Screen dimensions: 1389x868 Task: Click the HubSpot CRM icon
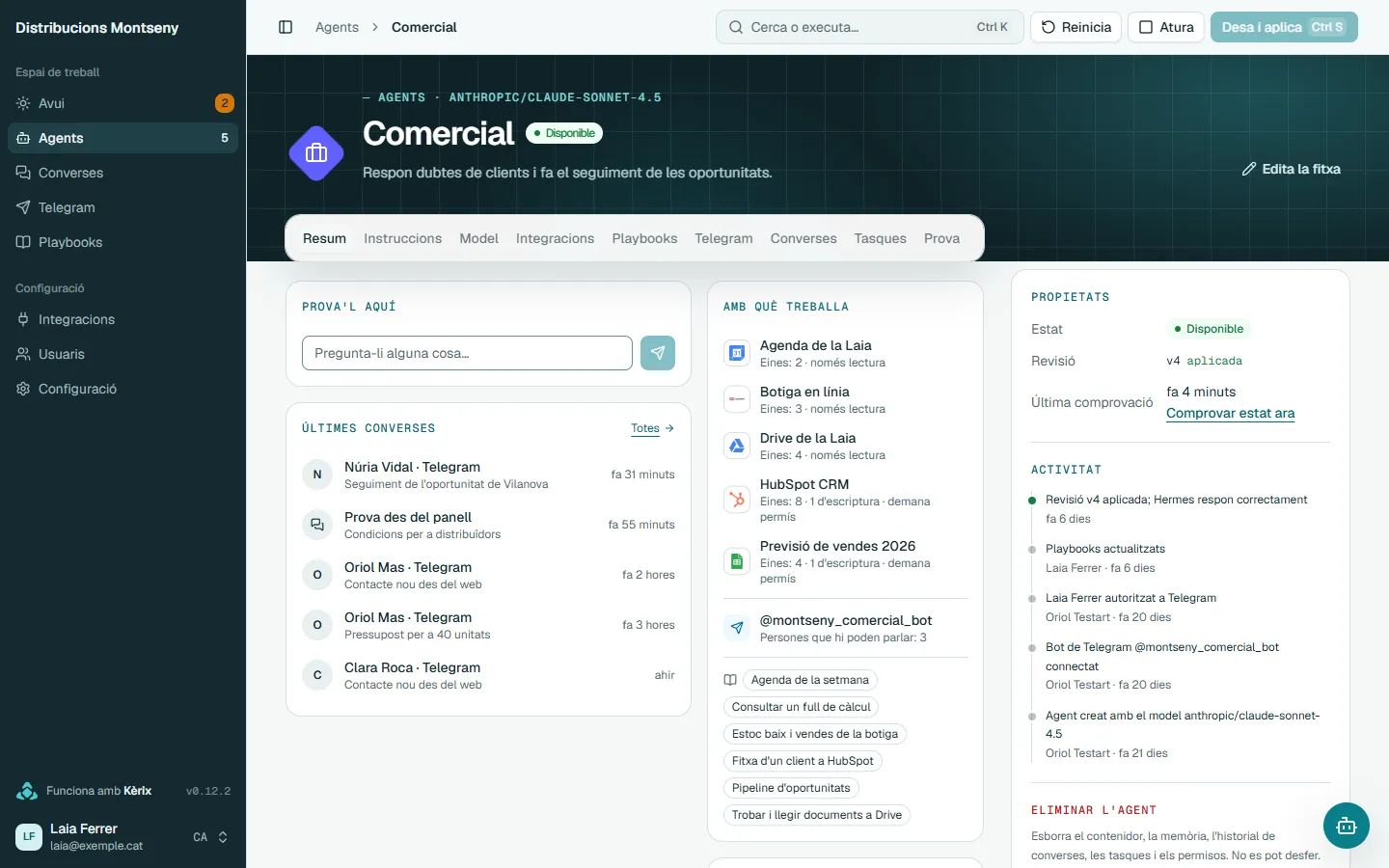(x=737, y=500)
